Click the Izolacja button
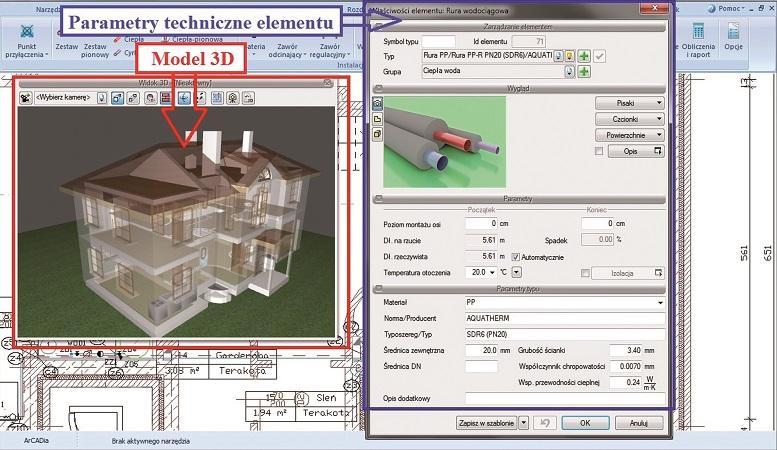777x450 pixels. pyautogui.click(x=627, y=273)
